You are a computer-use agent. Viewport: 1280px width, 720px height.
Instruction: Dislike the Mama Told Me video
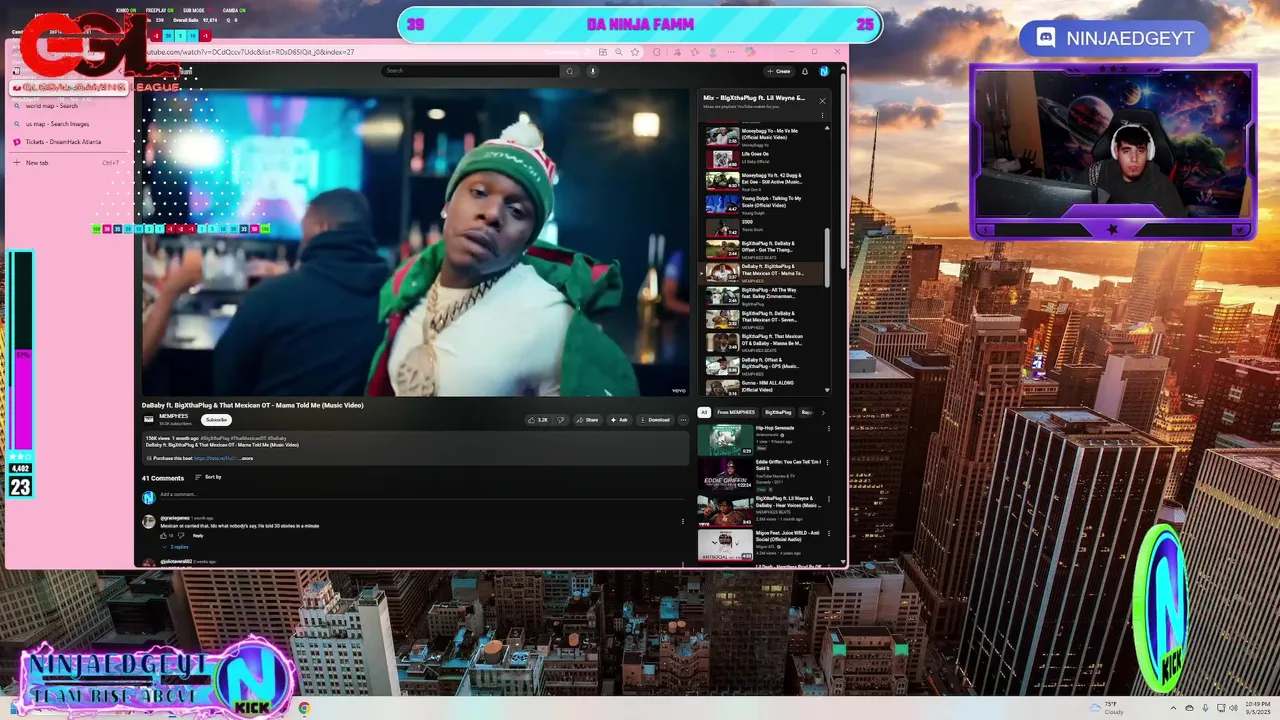(x=560, y=420)
